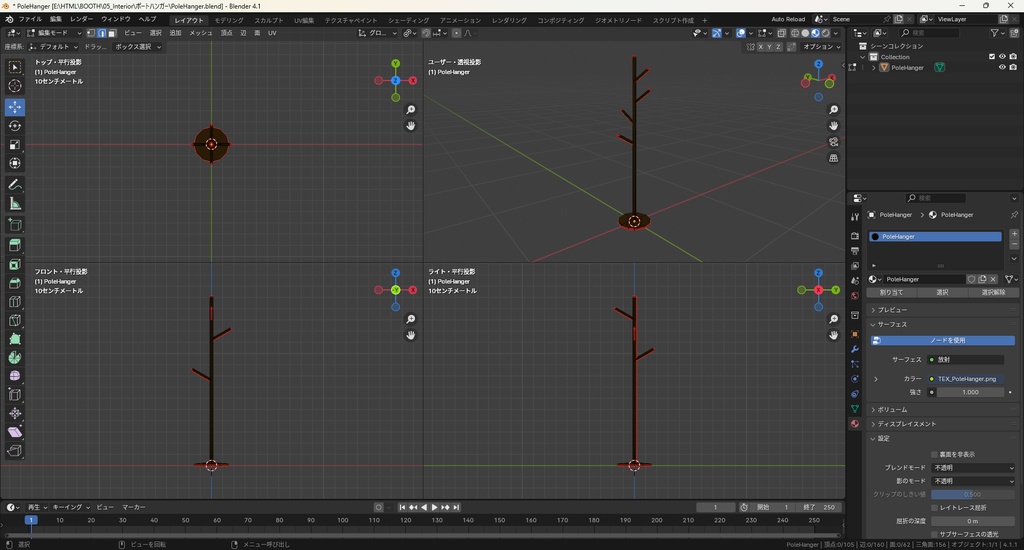Screen dimensions: 1024x550
Task: Enable the 裏面を非表示 checkbox
Action: tap(934, 454)
